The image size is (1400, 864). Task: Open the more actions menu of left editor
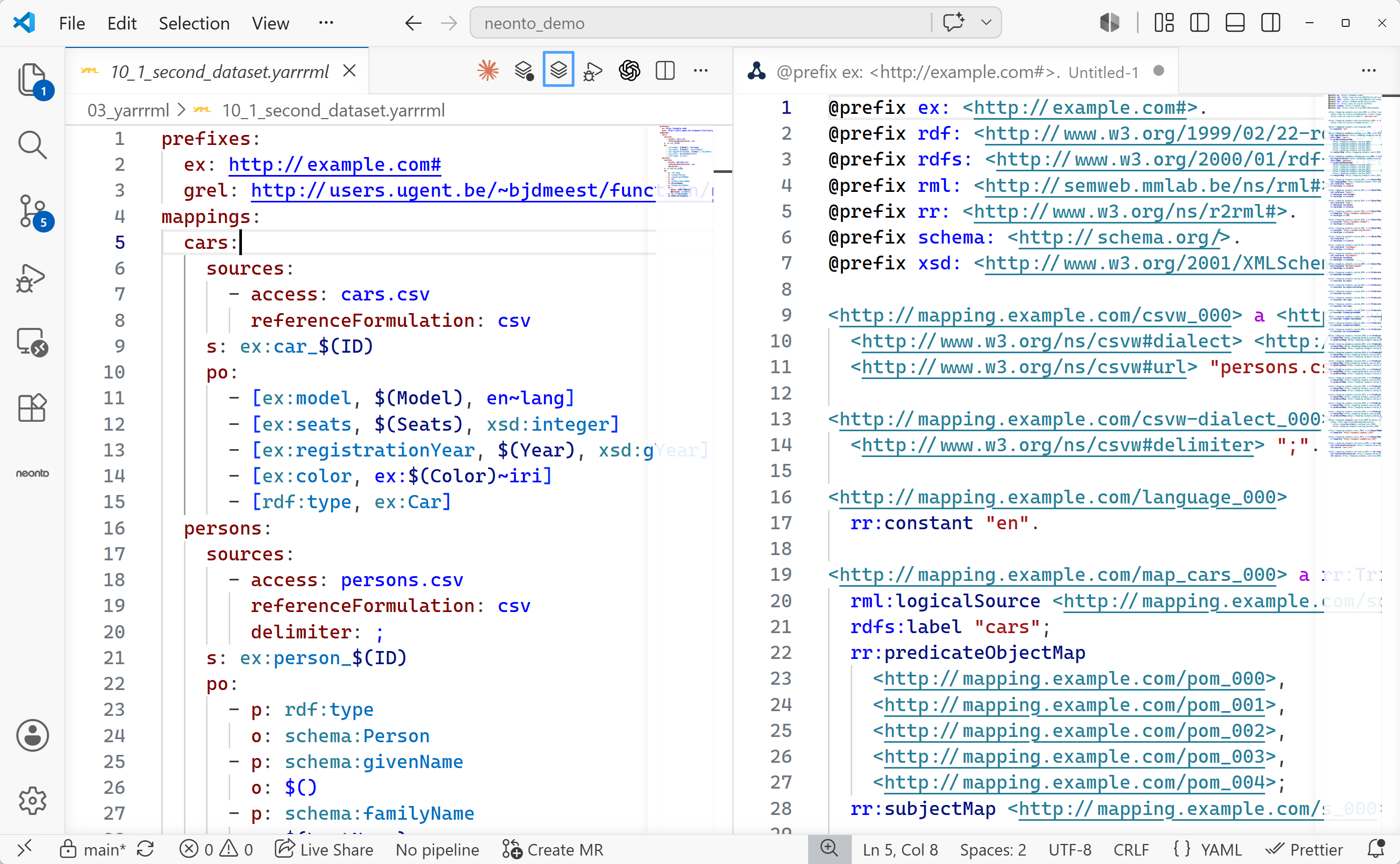pyautogui.click(x=701, y=71)
